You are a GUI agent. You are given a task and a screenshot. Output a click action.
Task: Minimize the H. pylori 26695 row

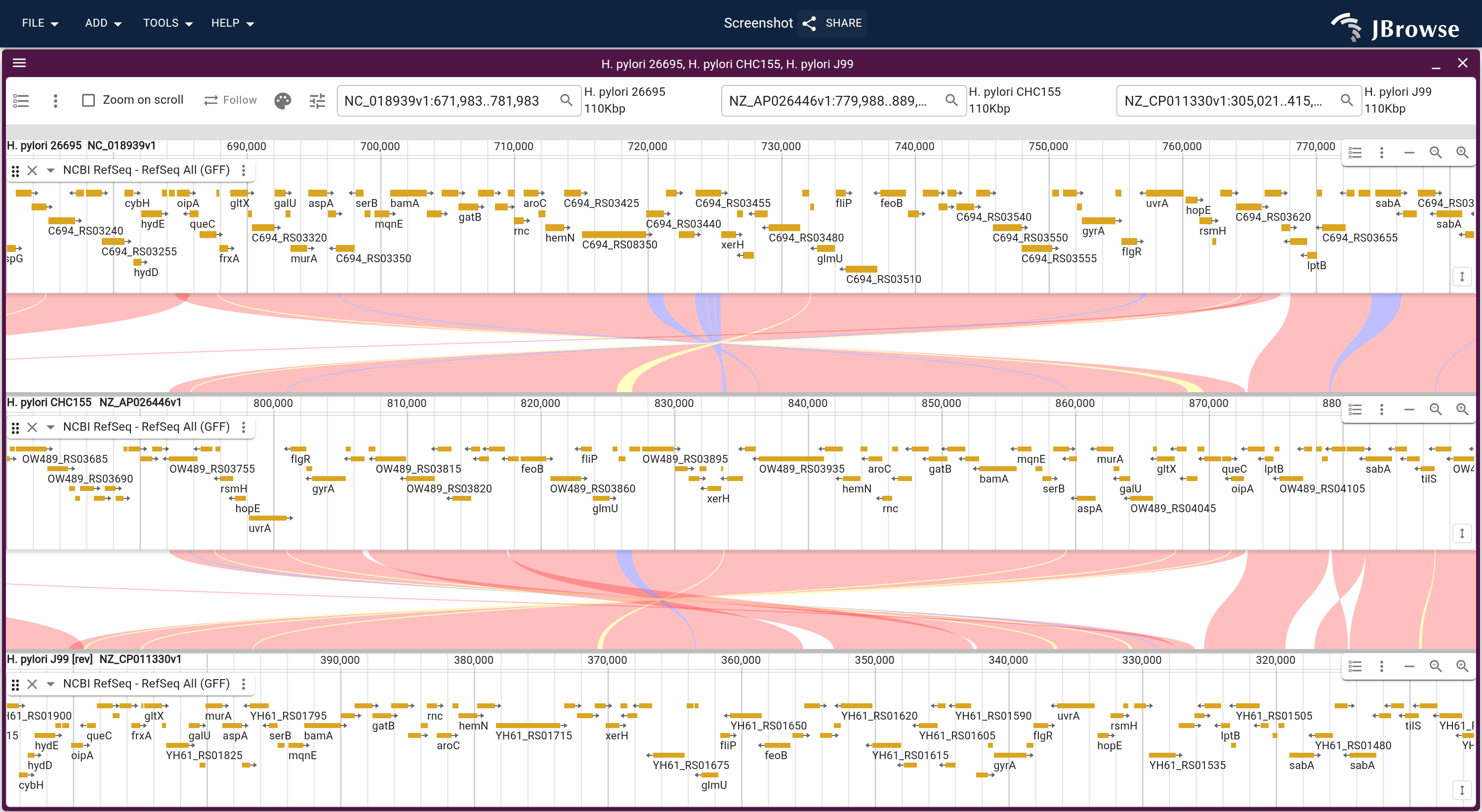1409,153
